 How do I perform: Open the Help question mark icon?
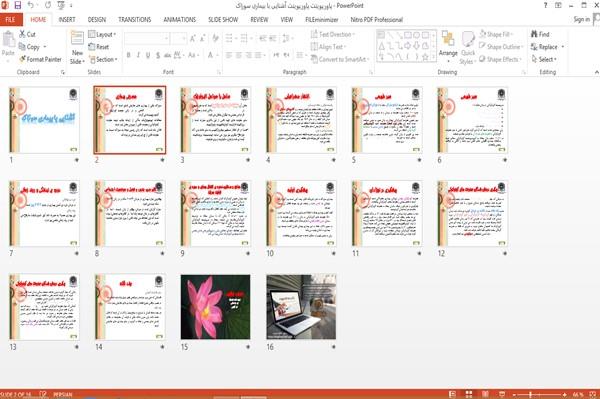pyautogui.click(x=545, y=5)
